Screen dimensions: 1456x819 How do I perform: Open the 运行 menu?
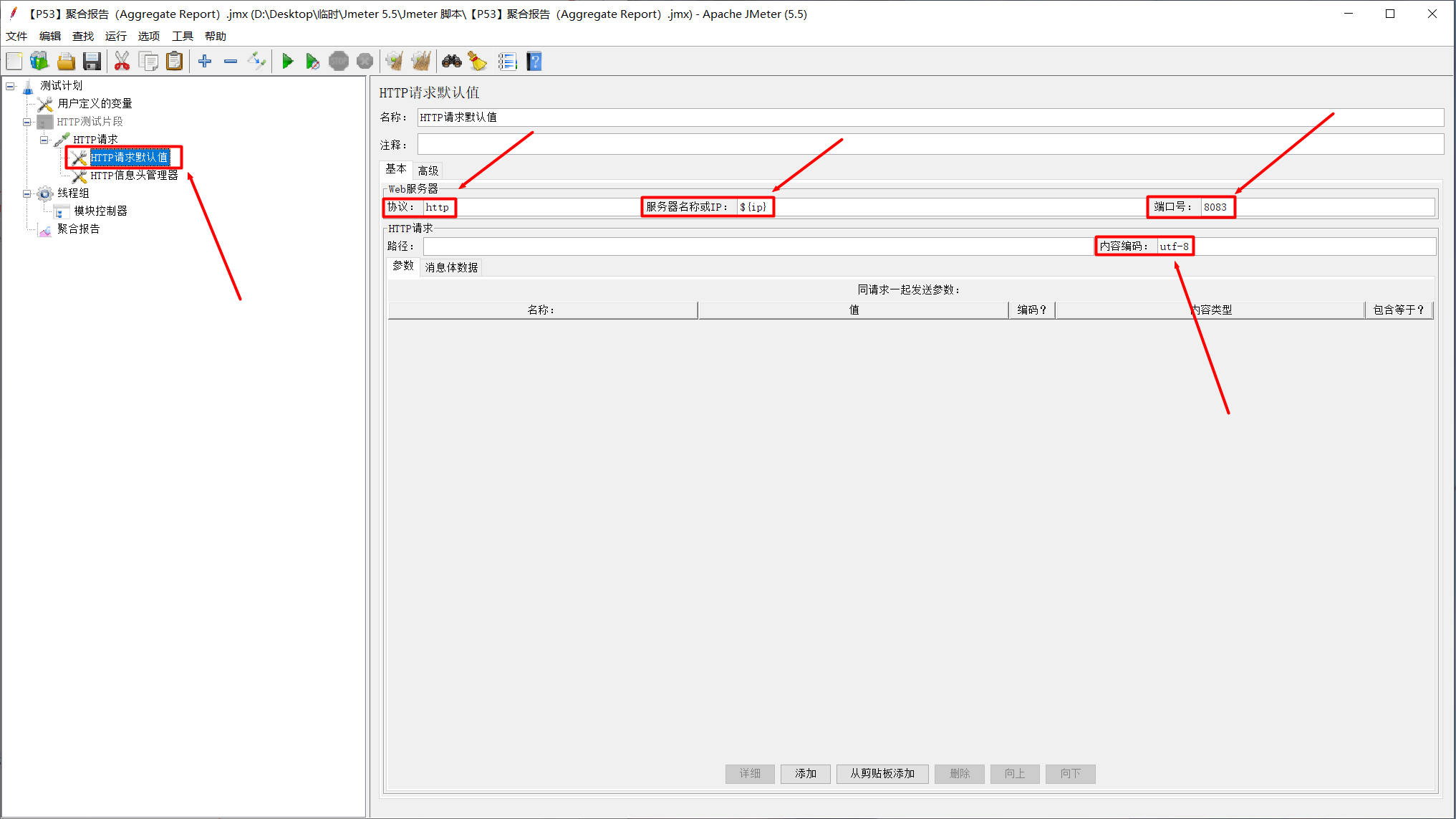click(x=115, y=36)
